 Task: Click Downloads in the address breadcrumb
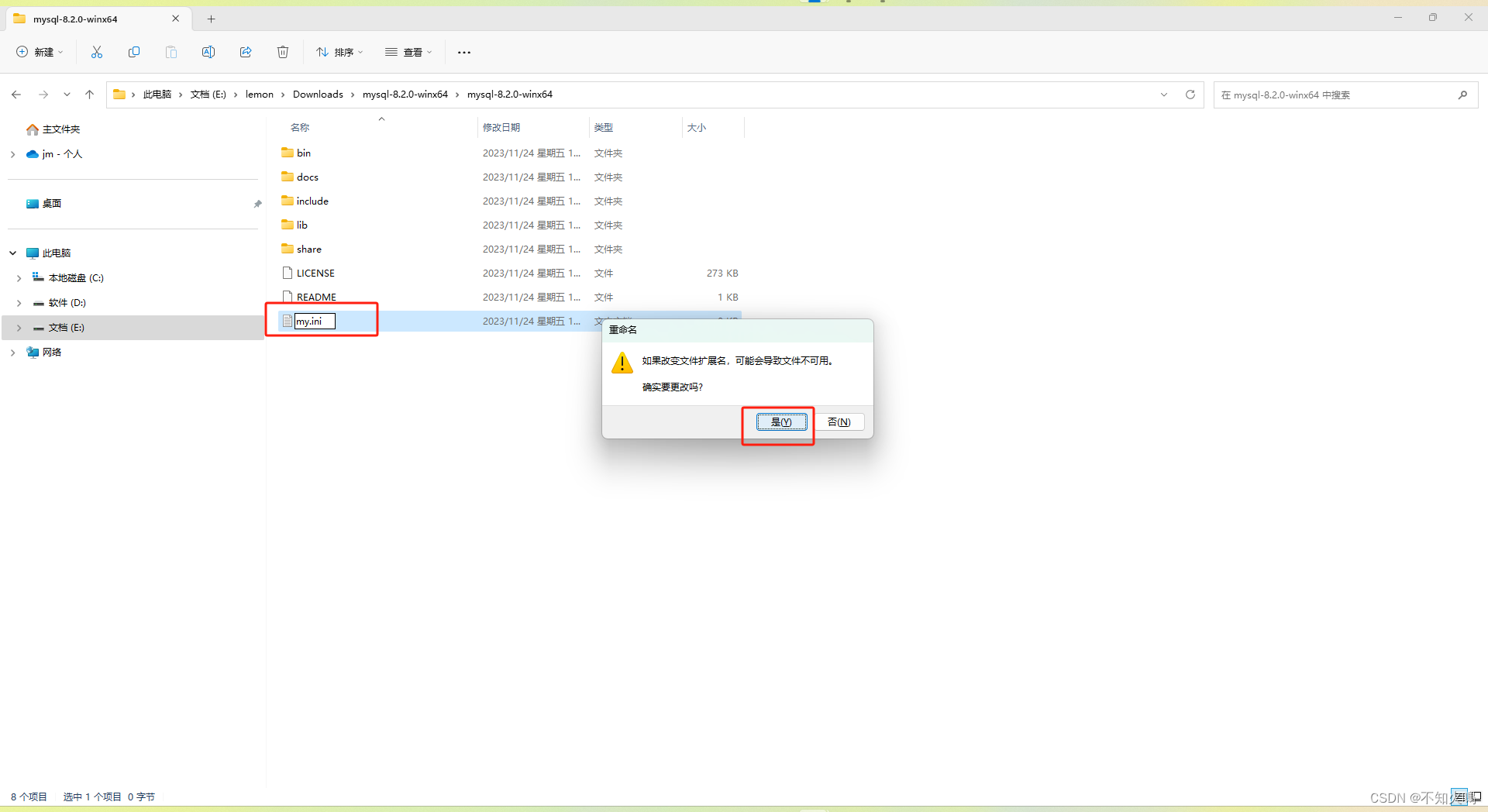(318, 95)
